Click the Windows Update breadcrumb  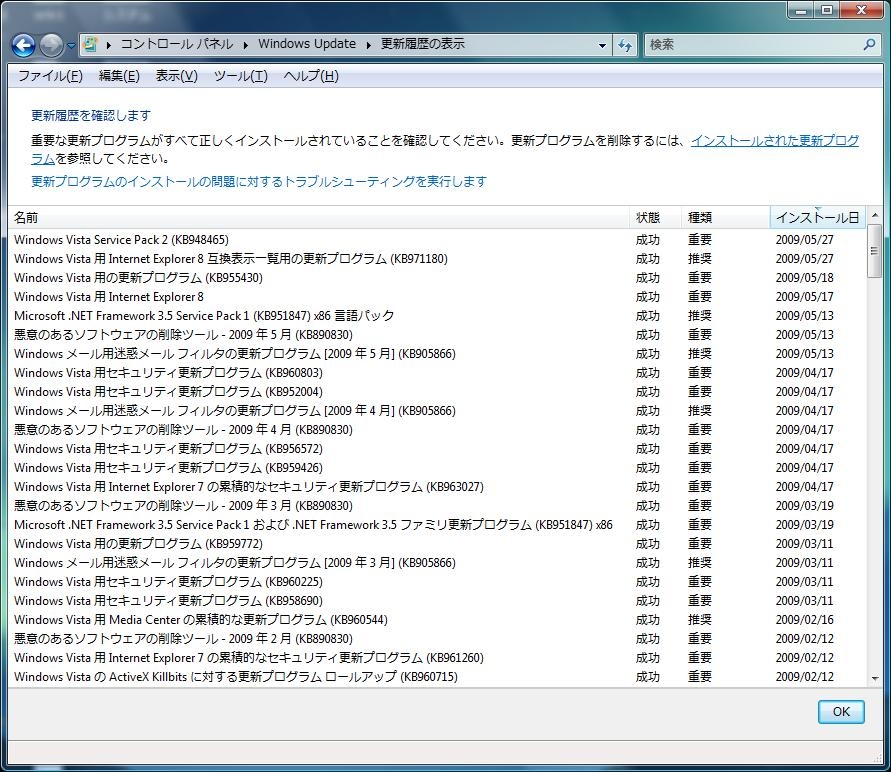[x=307, y=44]
